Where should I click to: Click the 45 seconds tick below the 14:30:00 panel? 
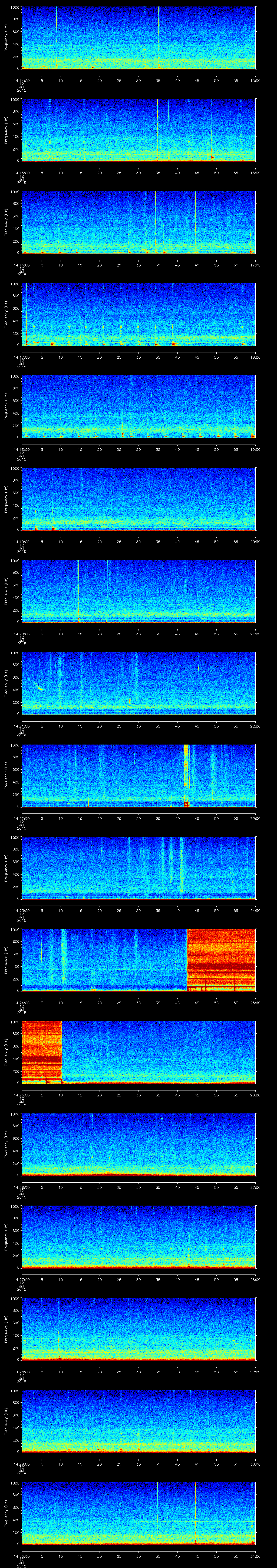197,1556
